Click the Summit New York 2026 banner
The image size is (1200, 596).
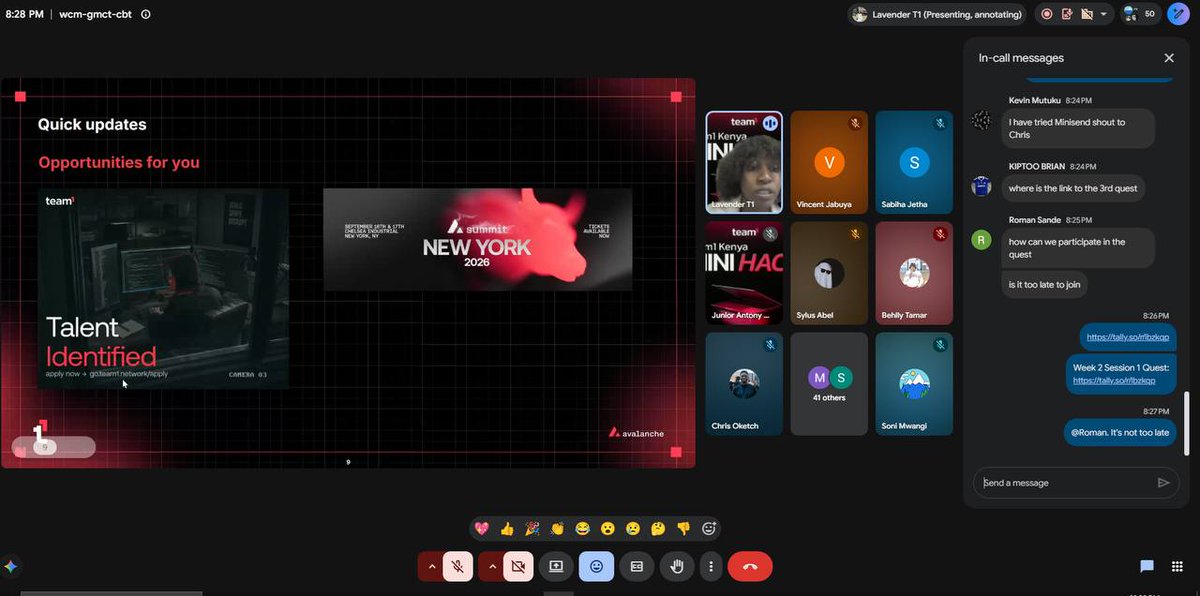477,240
